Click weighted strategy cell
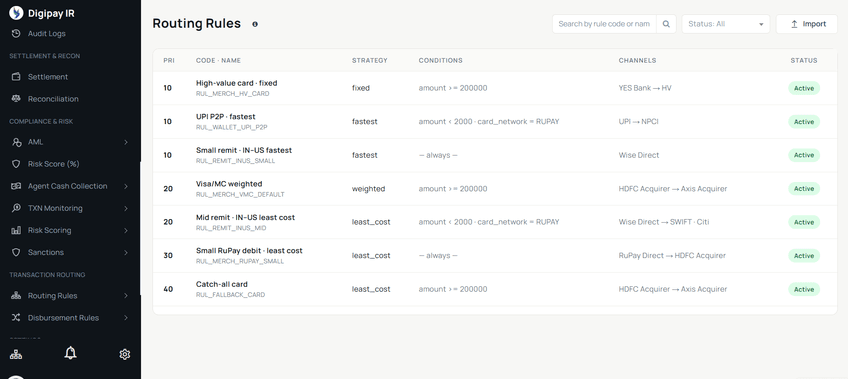This screenshot has height=379, width=848. tap(368, 189)
